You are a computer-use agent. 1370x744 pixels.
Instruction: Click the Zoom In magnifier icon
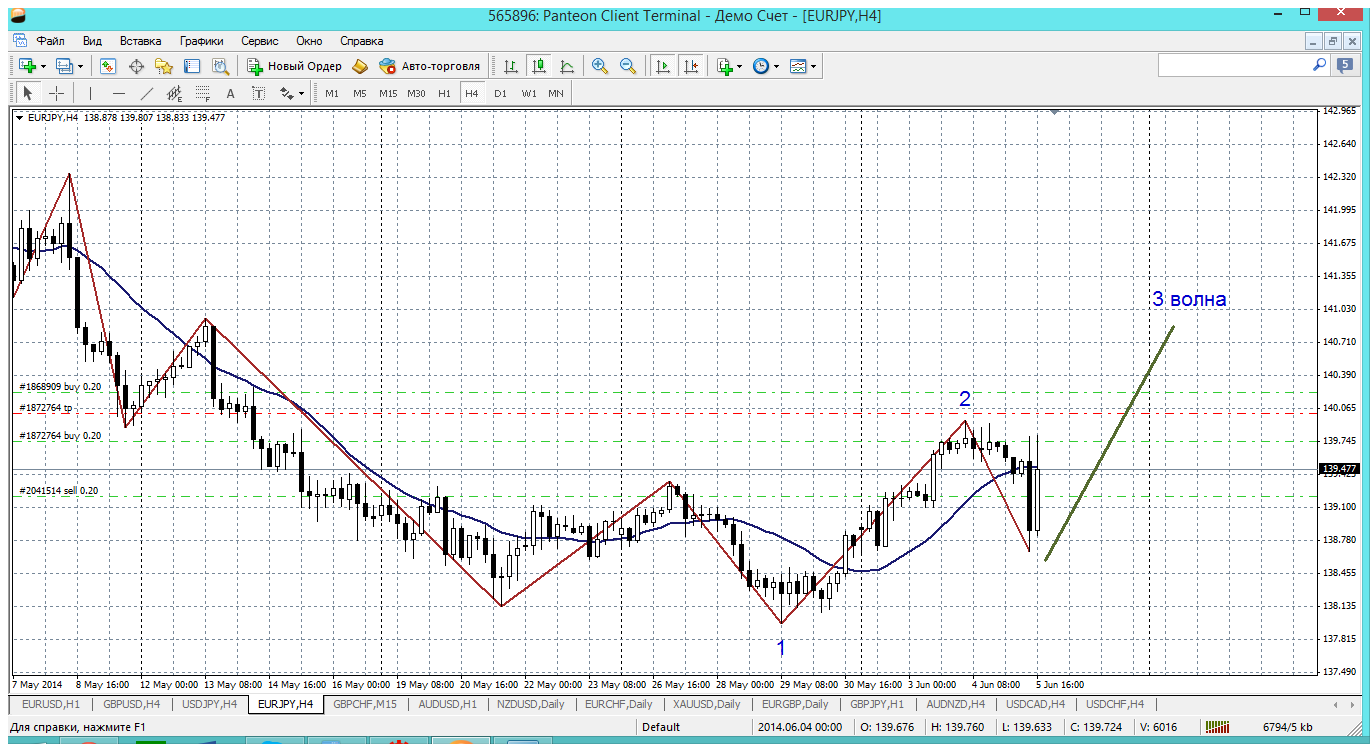click(600, 66)
